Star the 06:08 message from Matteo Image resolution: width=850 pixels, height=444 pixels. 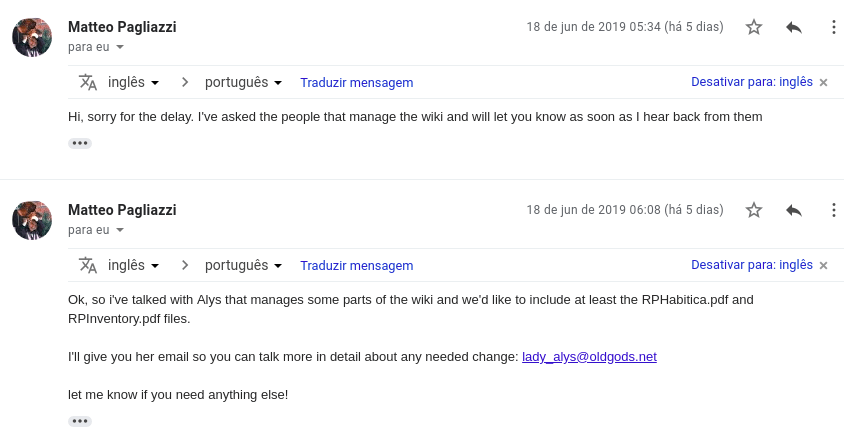pyautogui.click(x=754, y=210)
